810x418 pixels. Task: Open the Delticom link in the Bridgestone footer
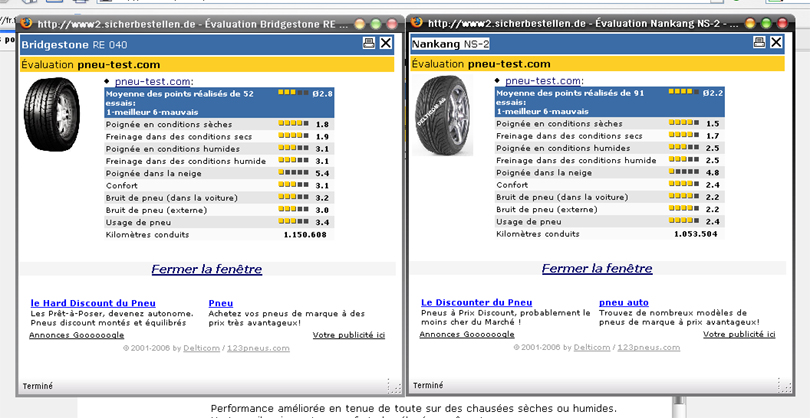coord(201,348)
